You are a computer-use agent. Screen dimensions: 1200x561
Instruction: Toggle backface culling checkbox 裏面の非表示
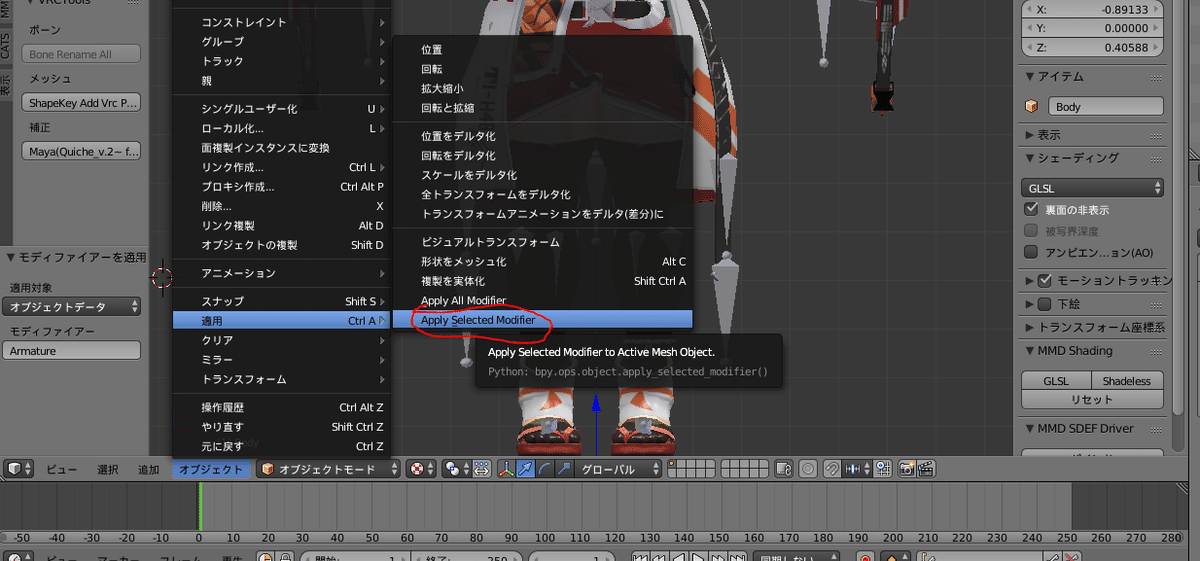coord(1032,210)
